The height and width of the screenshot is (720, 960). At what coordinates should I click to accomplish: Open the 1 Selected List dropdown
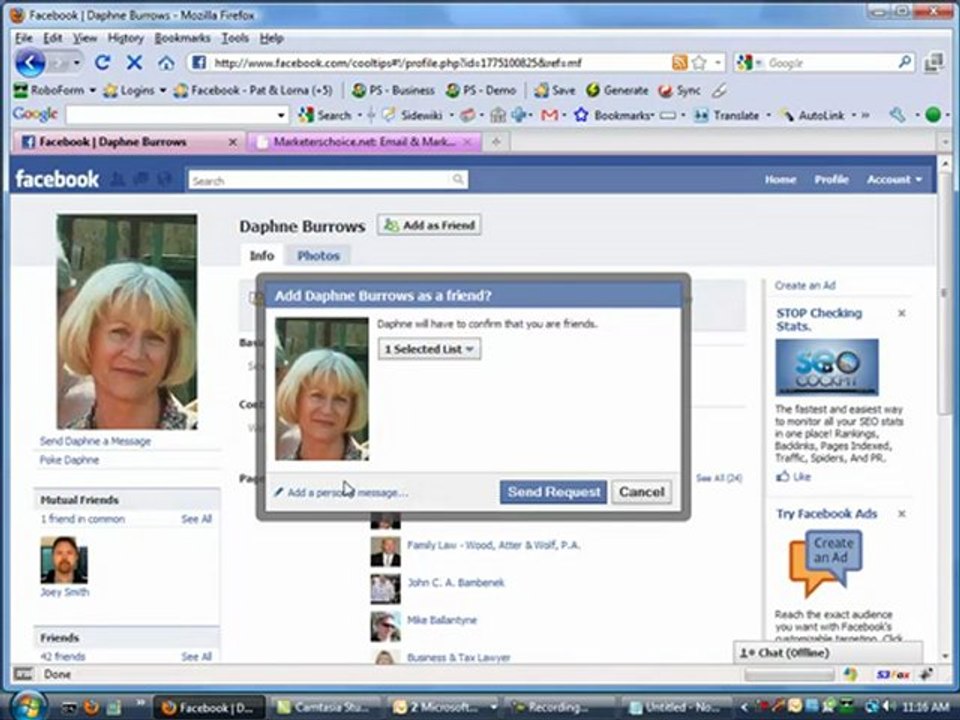[x=429, y=349]
